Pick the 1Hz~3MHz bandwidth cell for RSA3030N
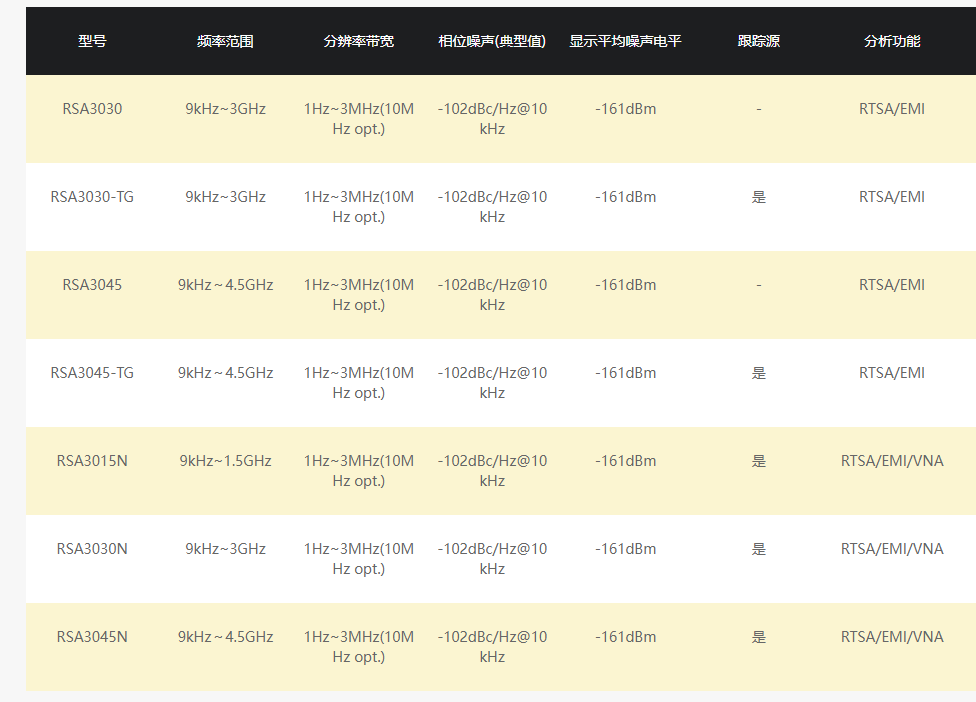Image resolution: width=976 pixels, height=702 pixels. tap(359, 559)
